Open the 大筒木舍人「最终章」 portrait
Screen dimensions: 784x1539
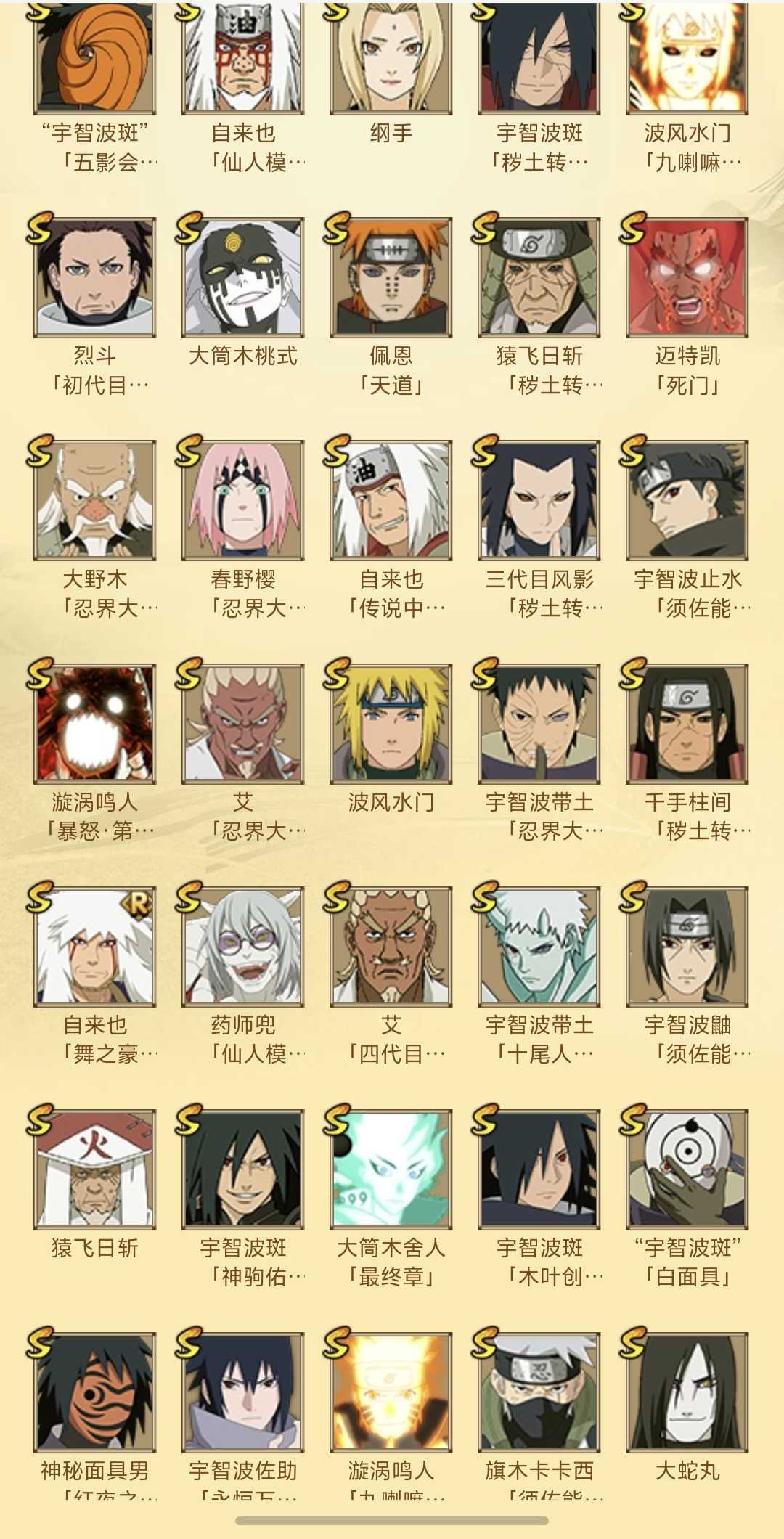click(391, 1169)
